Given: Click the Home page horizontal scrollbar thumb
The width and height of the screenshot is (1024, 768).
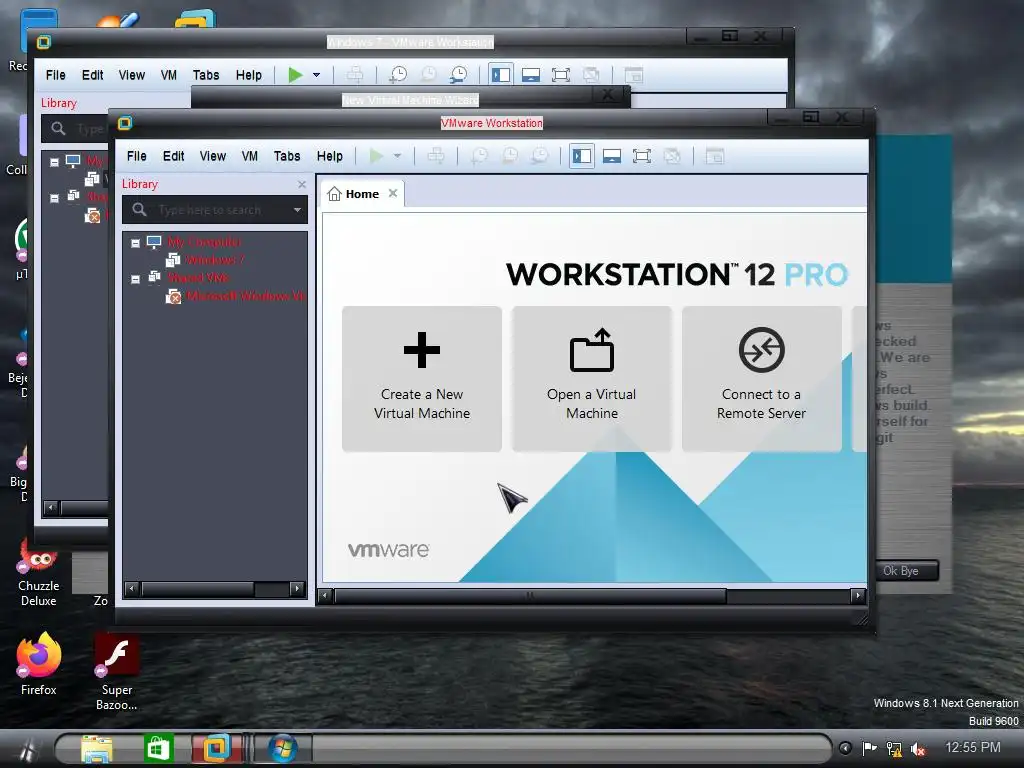Looking at the screenshot, I should pyautogui.click(x=530, y=596).
